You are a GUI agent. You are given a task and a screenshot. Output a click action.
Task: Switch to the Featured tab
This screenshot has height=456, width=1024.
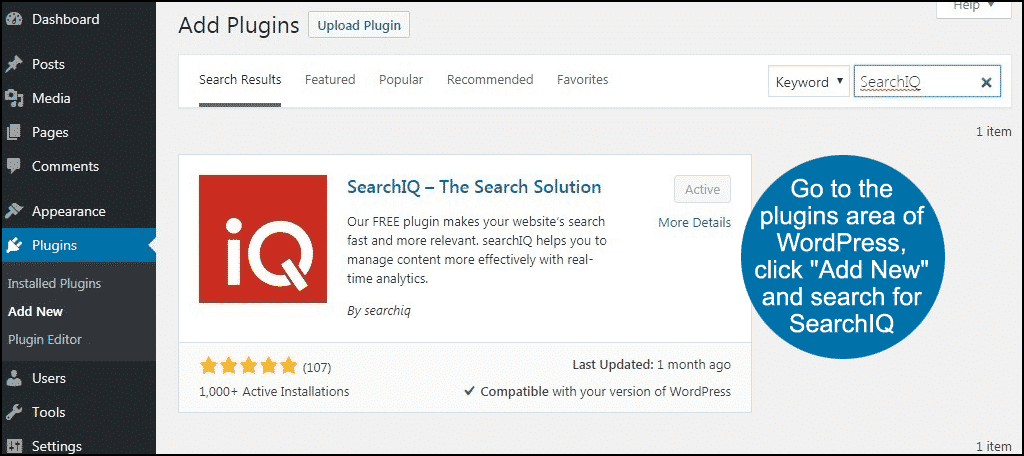click(330, 80)
